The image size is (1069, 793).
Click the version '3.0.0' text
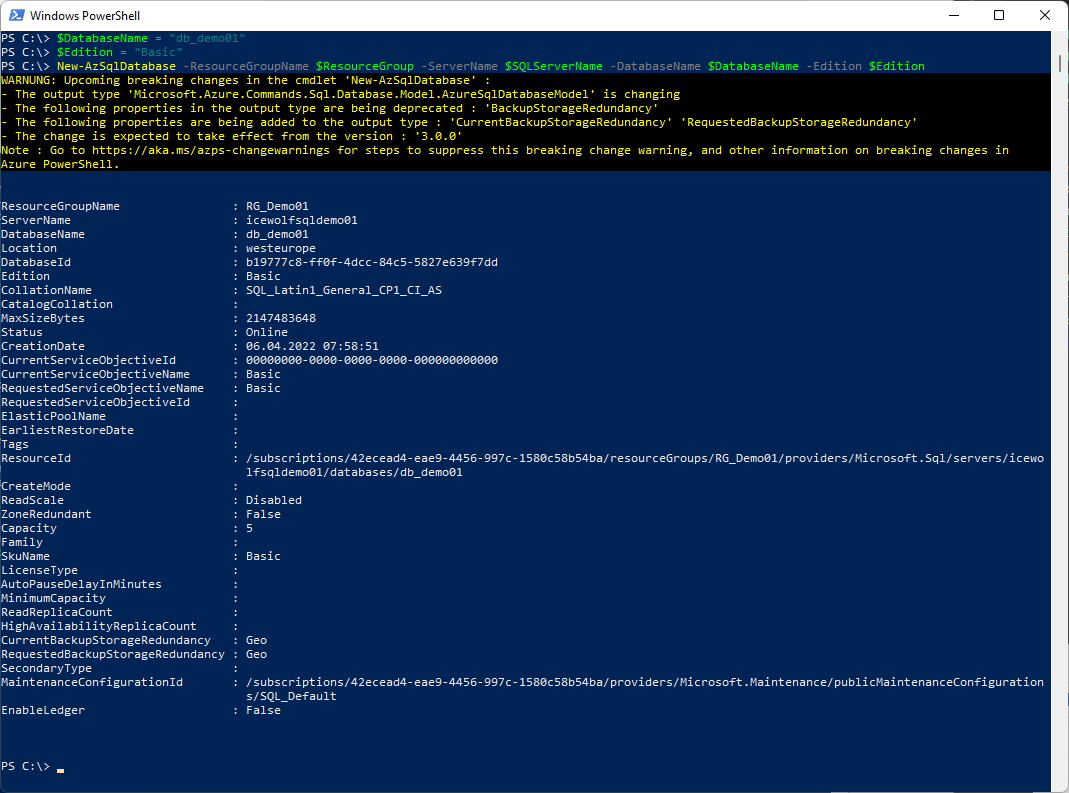coord(438,136)
